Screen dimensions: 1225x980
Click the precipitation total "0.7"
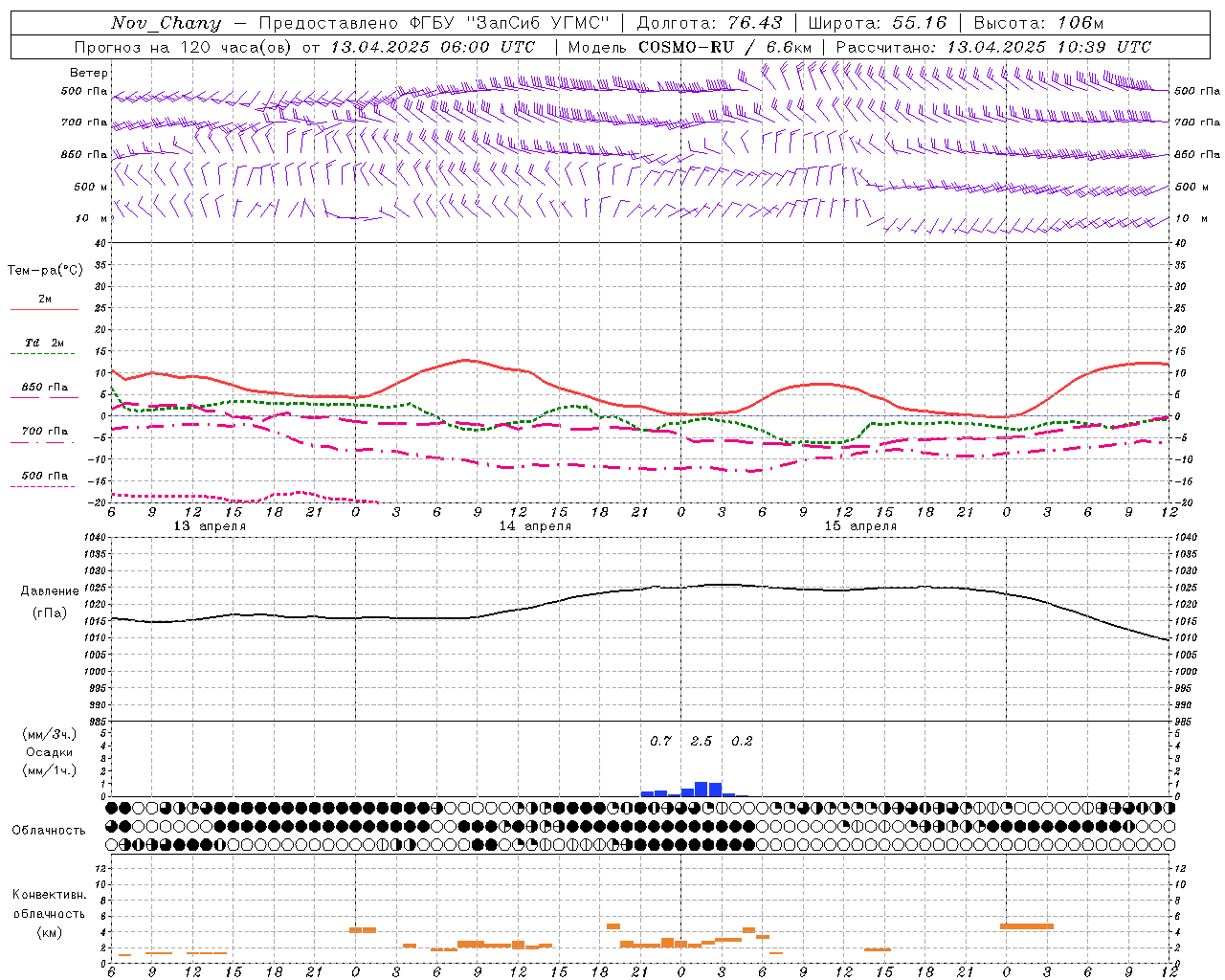coord(660,742)
